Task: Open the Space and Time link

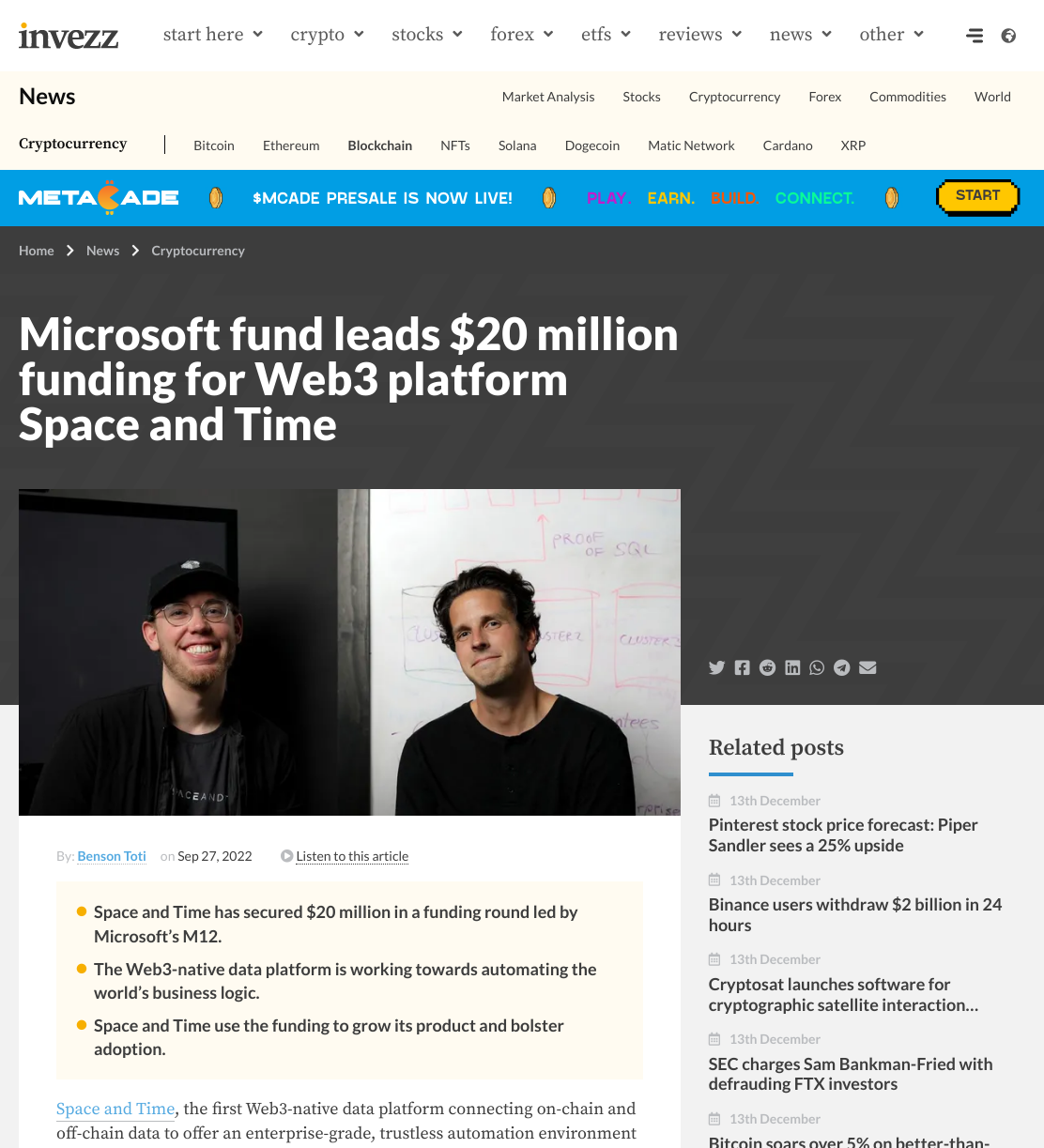Action: 115,1109
